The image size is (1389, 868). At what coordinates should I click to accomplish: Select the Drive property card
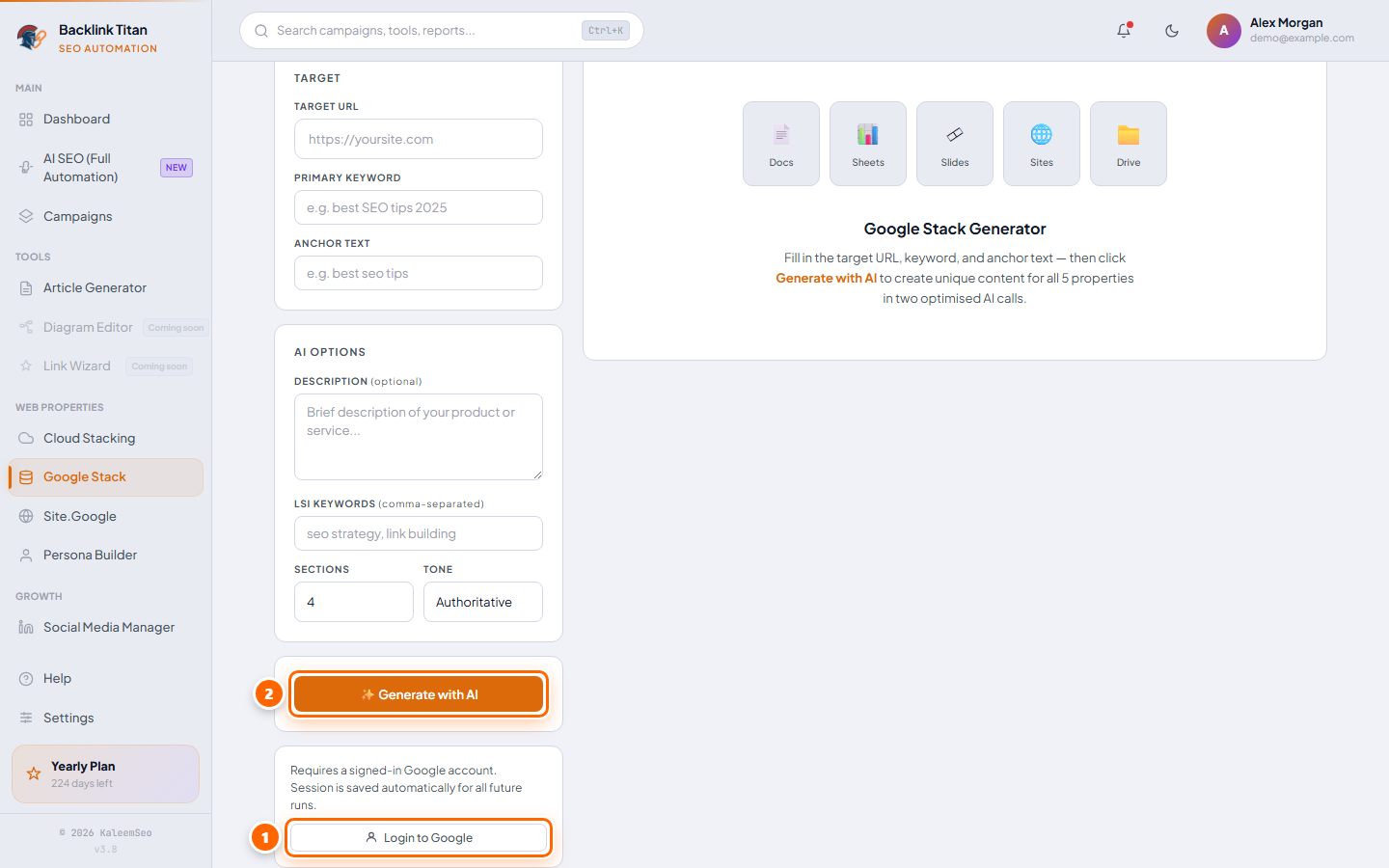pos(1129,144)
